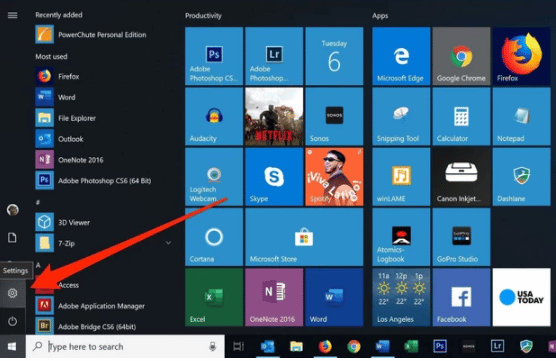Screen dimensions: 556x361
Task: Click the Adobe Photoshop CS tile
Action: click(x=214, y=56)
